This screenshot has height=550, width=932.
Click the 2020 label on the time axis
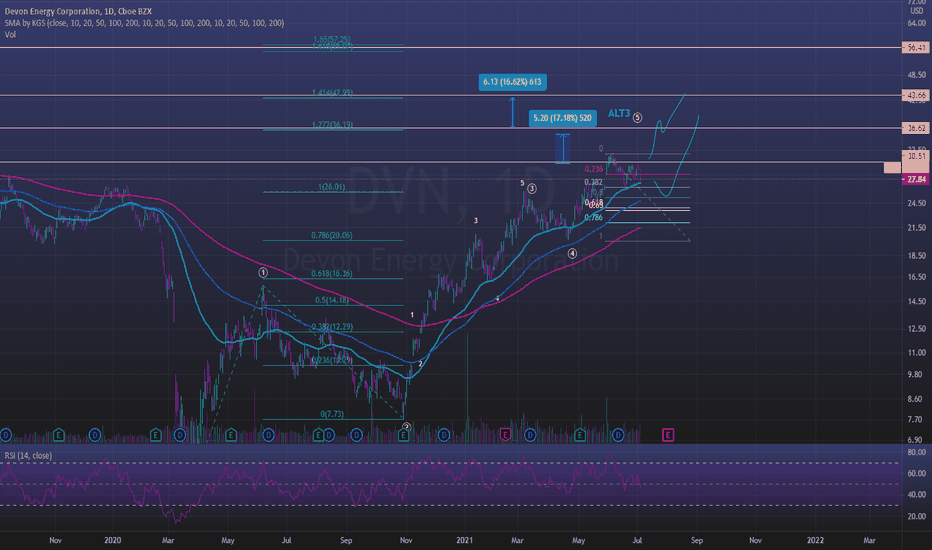(112, 540)
